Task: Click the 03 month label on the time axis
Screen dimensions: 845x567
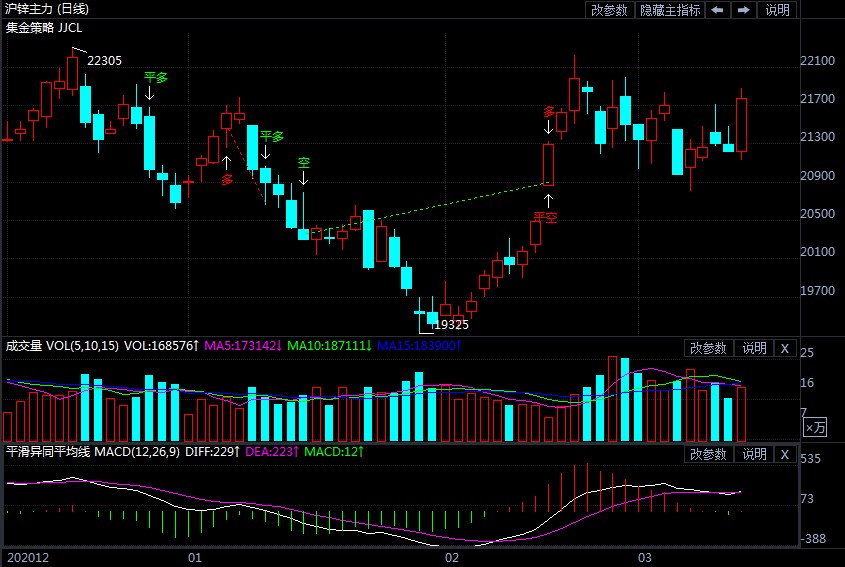Action: click(645, 558)
